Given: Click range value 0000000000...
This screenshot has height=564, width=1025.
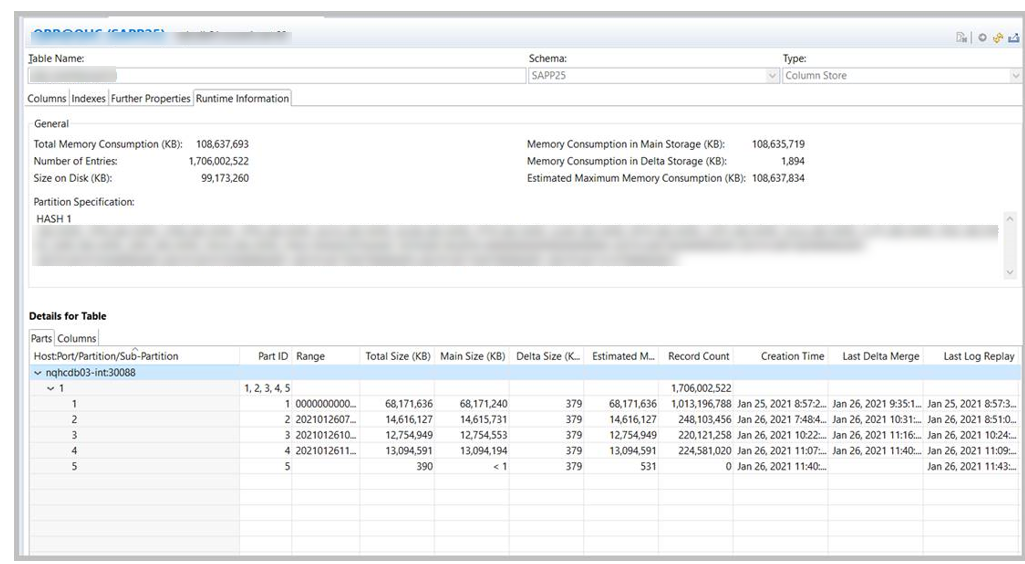Looking at the screenshot, I should pos(326,404).
